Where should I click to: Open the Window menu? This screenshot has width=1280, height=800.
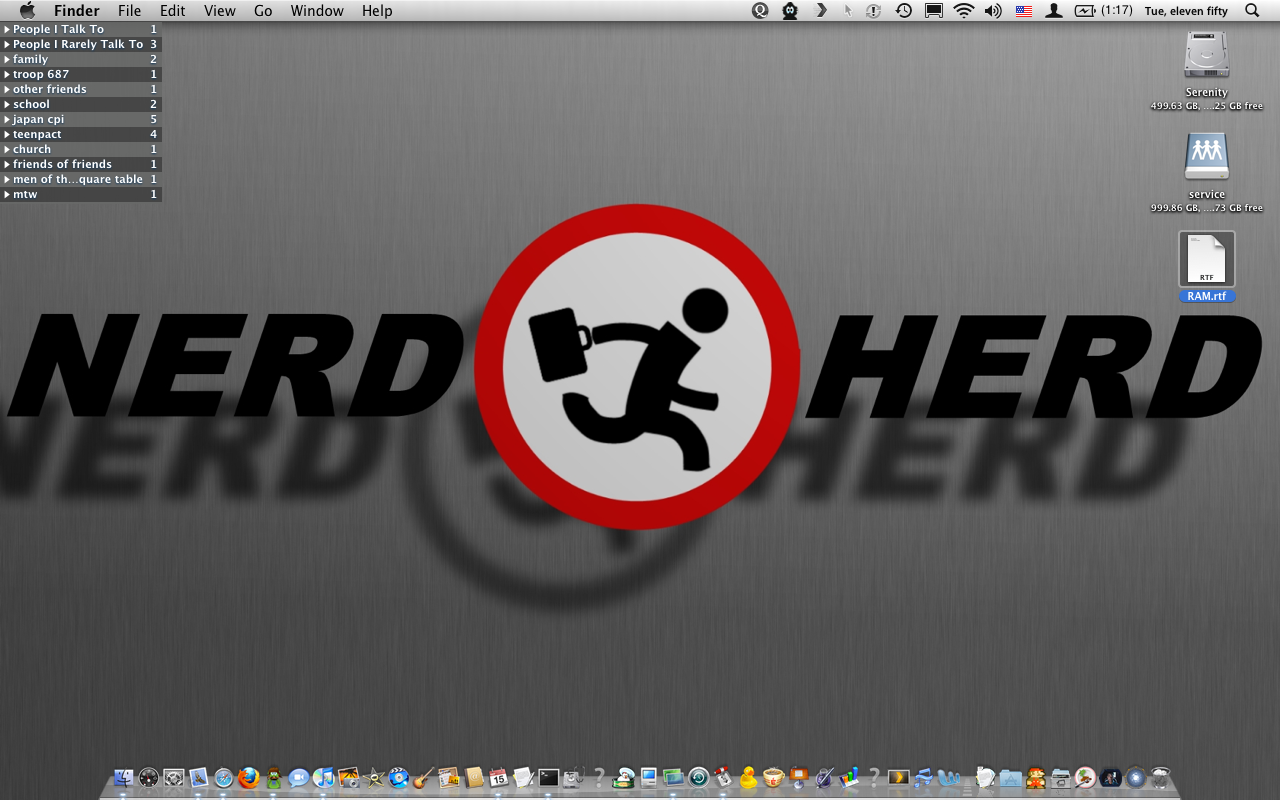(316, 10)
